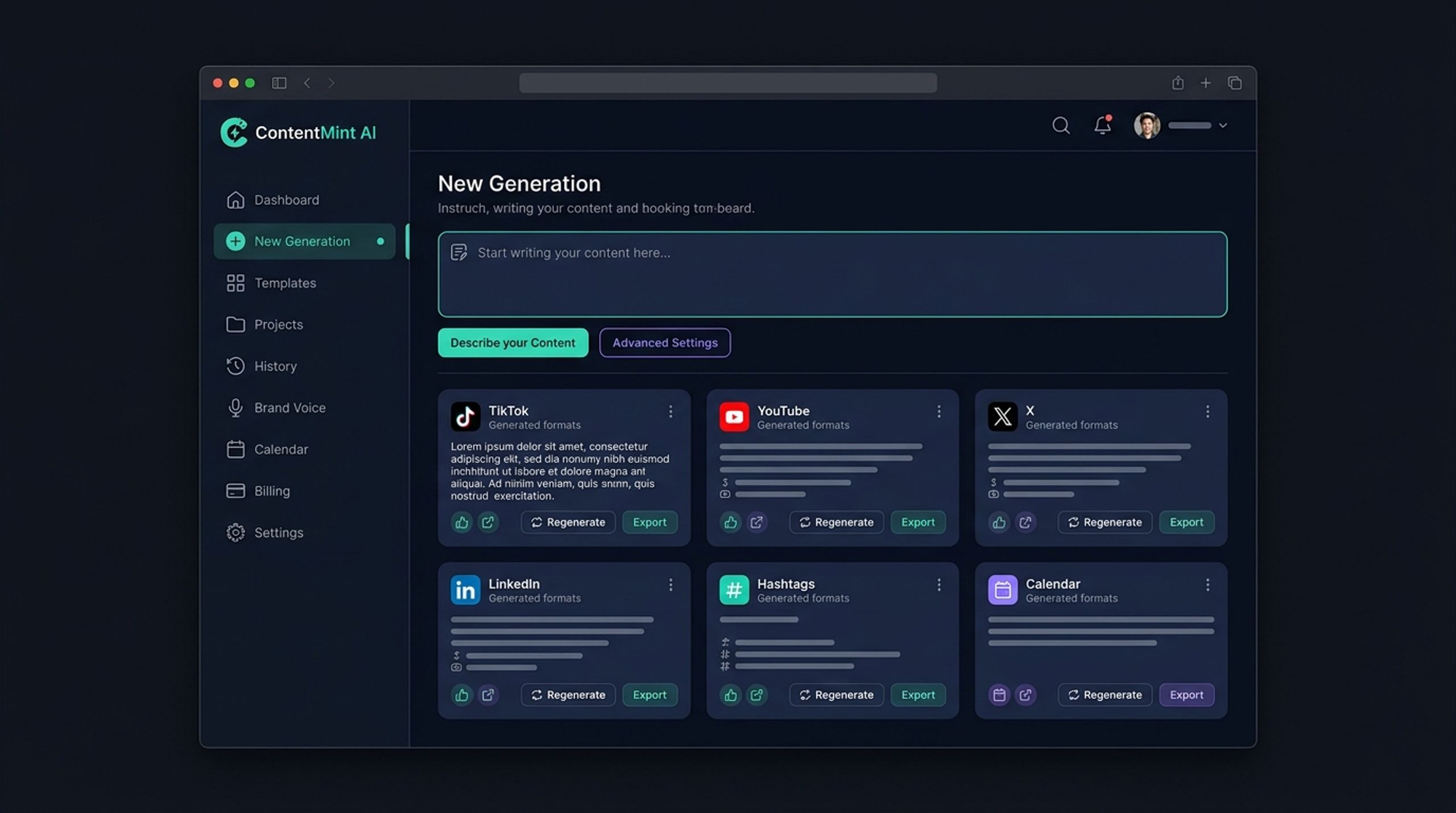Click the share icon on X card
1456x813 pixels.
(x=1025, y=522)
